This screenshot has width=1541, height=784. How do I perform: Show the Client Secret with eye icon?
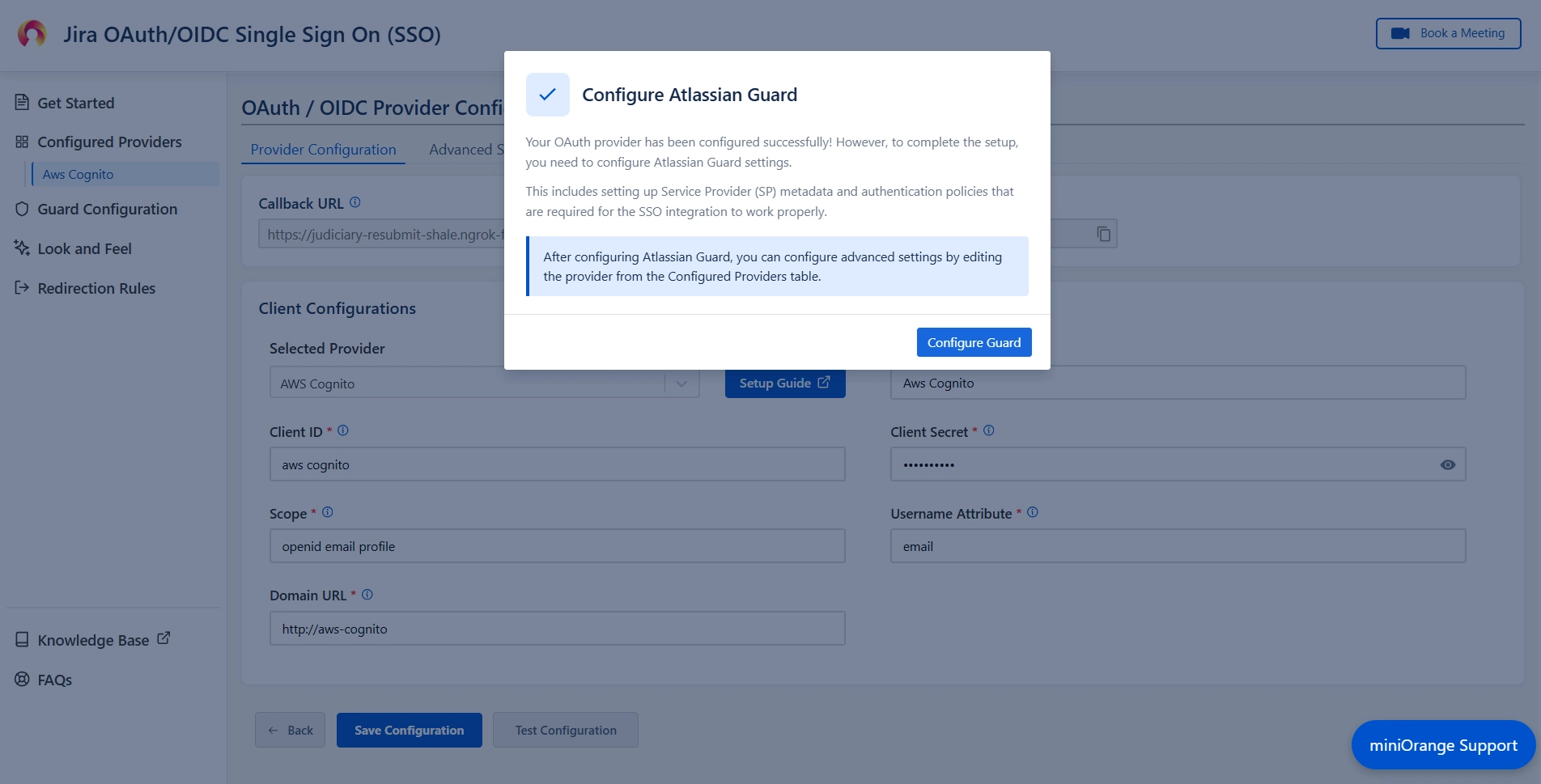[1448, 464]
